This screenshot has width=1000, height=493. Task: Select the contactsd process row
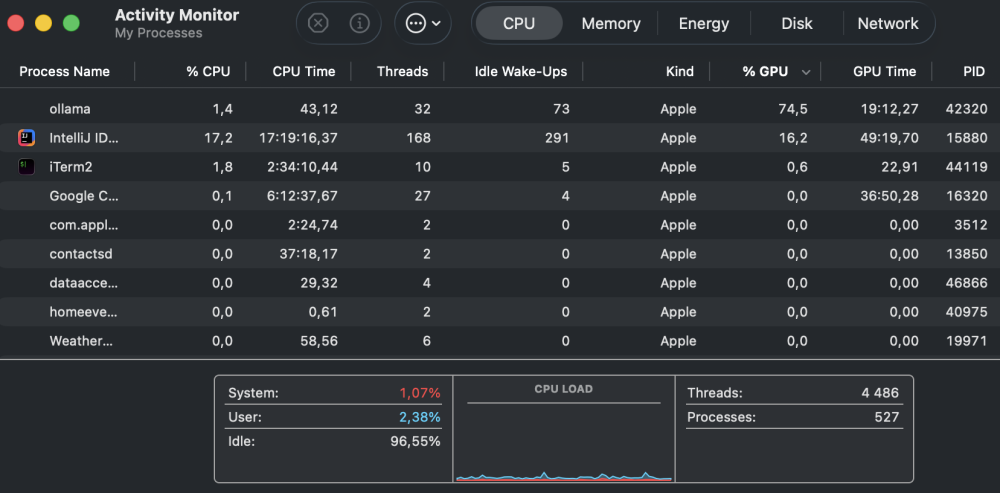500,254
